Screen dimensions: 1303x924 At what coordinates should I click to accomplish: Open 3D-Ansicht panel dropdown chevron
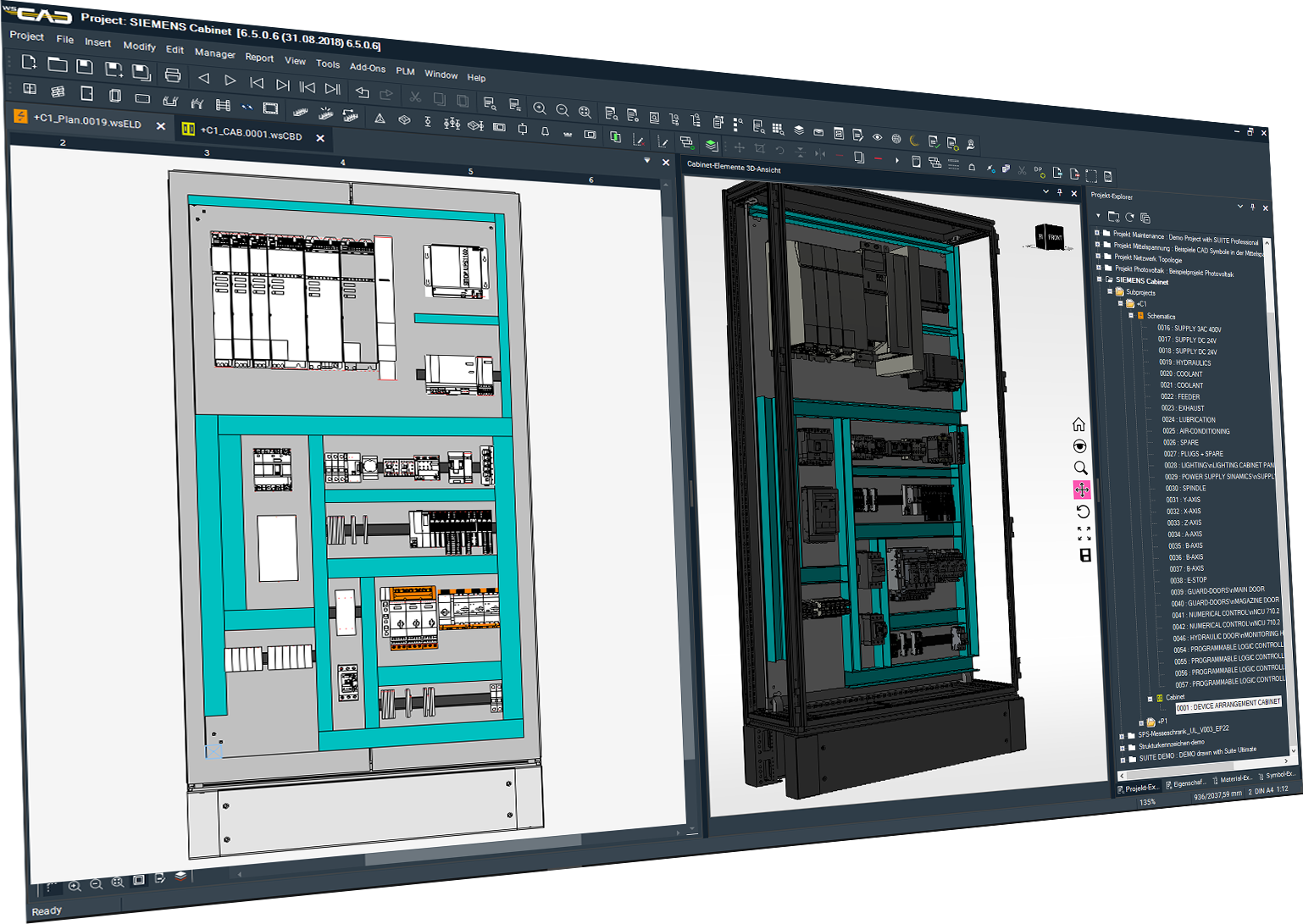(1045, 191)
